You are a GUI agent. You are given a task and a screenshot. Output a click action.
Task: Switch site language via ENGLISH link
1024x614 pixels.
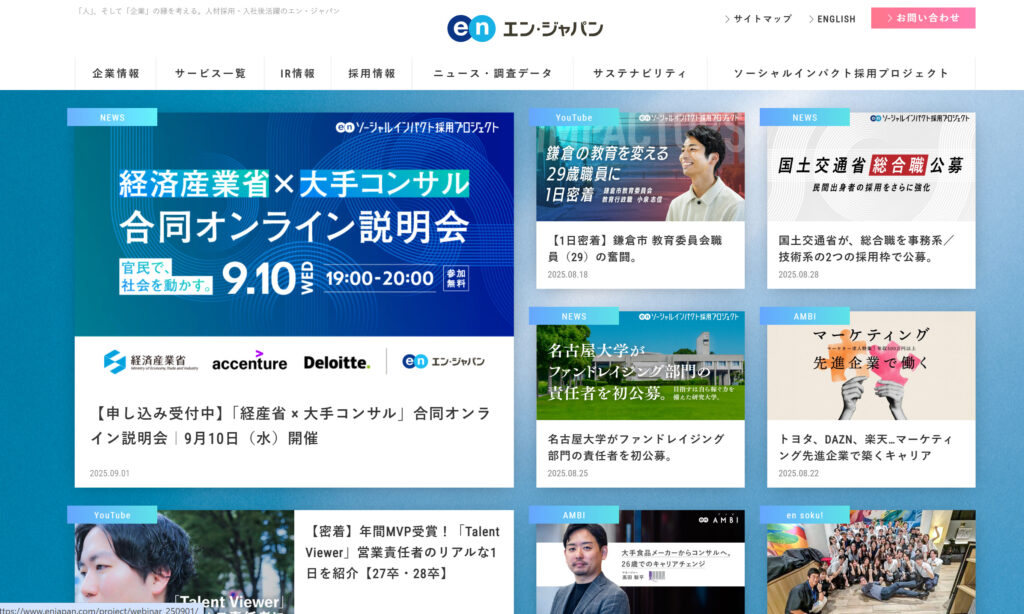(x=832, y=19)
